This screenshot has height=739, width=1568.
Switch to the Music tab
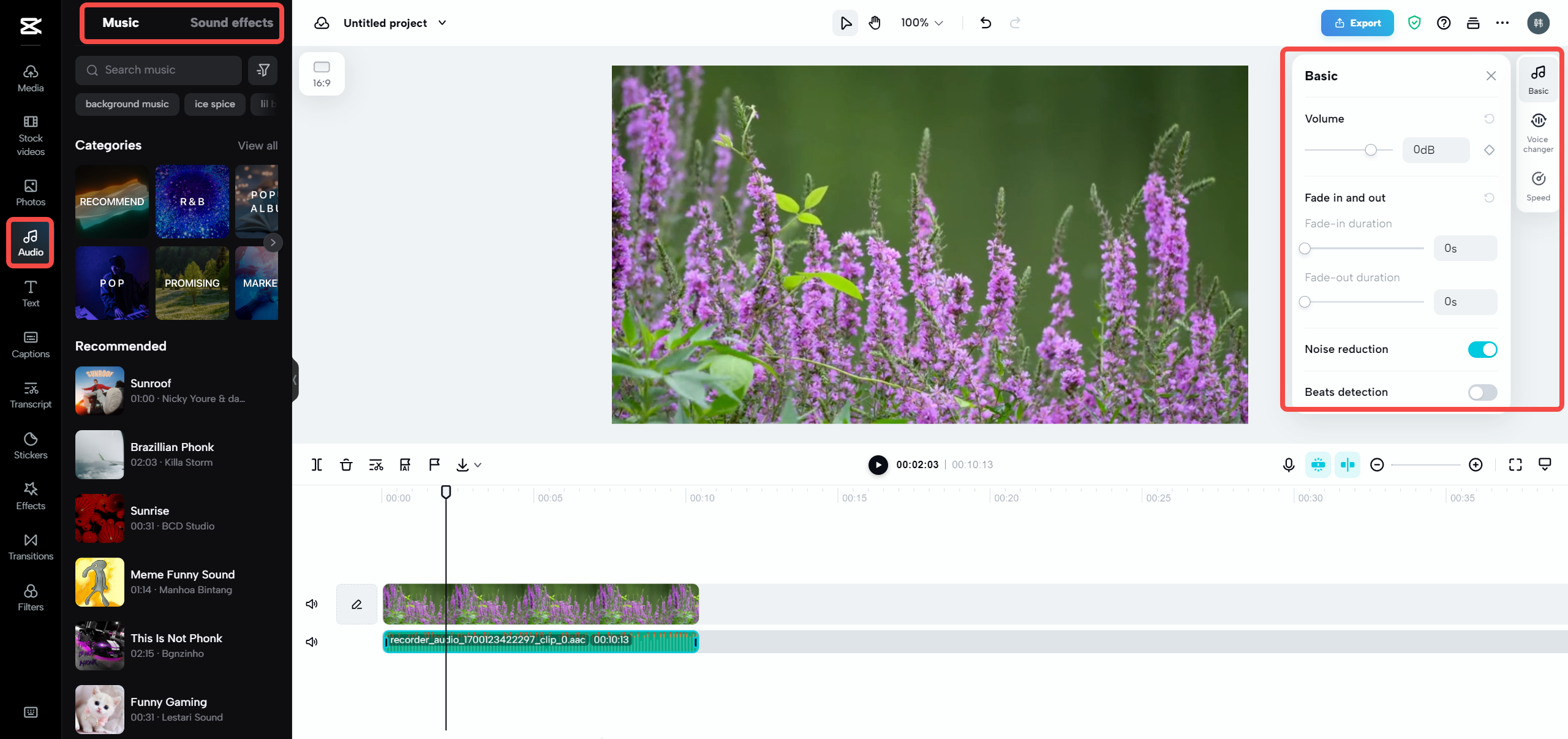point(121,22)
